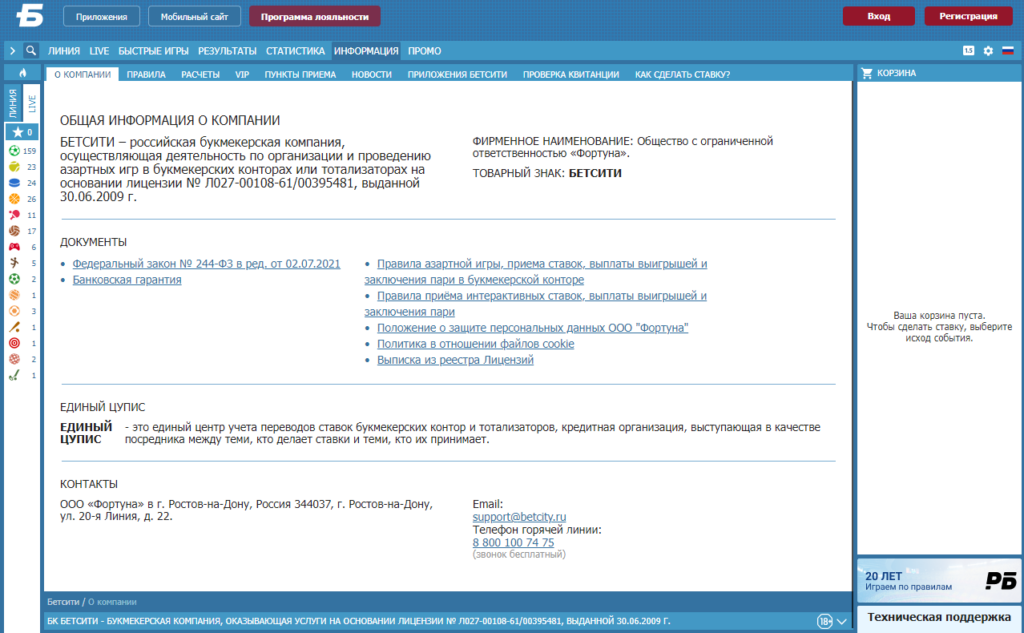Switch sidebar to the vertical LIVE tab
This screenshot has height=633, width=1024.
coord(31,103)
